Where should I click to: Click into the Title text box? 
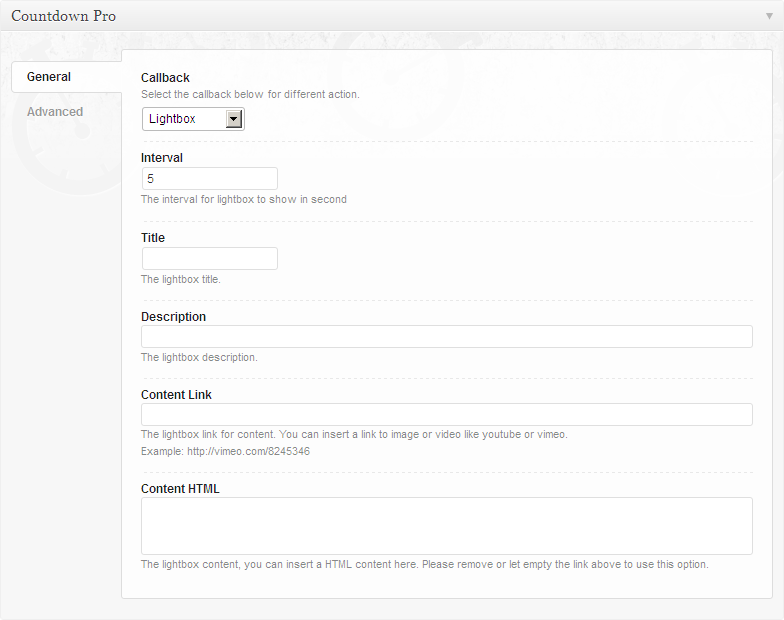click(209, 259)
